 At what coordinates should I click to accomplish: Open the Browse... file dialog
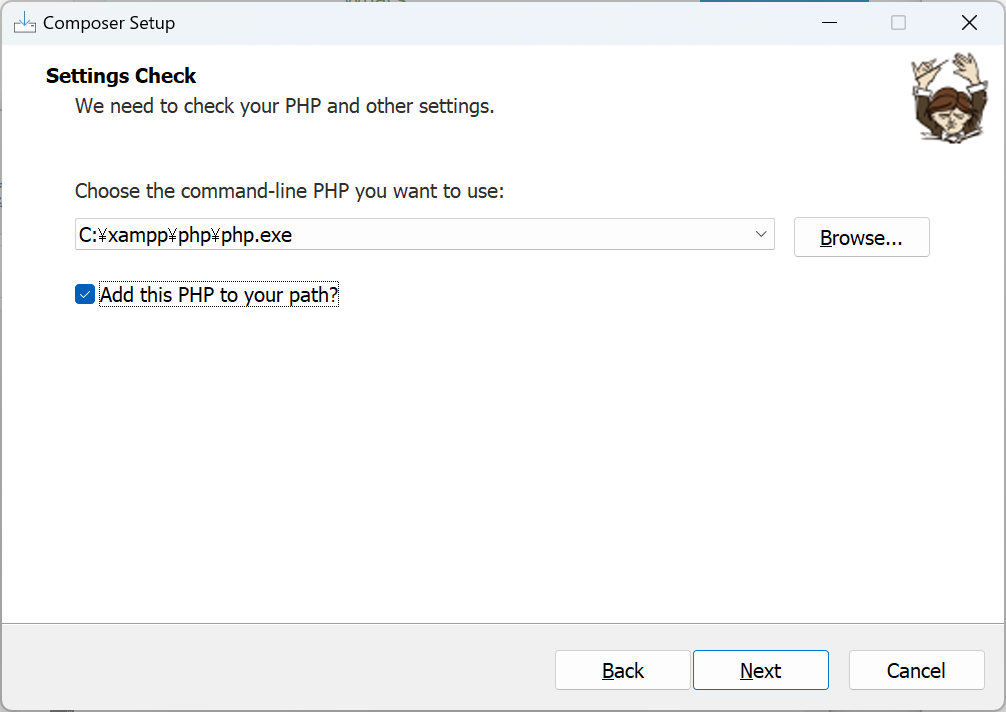pos(861,237)
